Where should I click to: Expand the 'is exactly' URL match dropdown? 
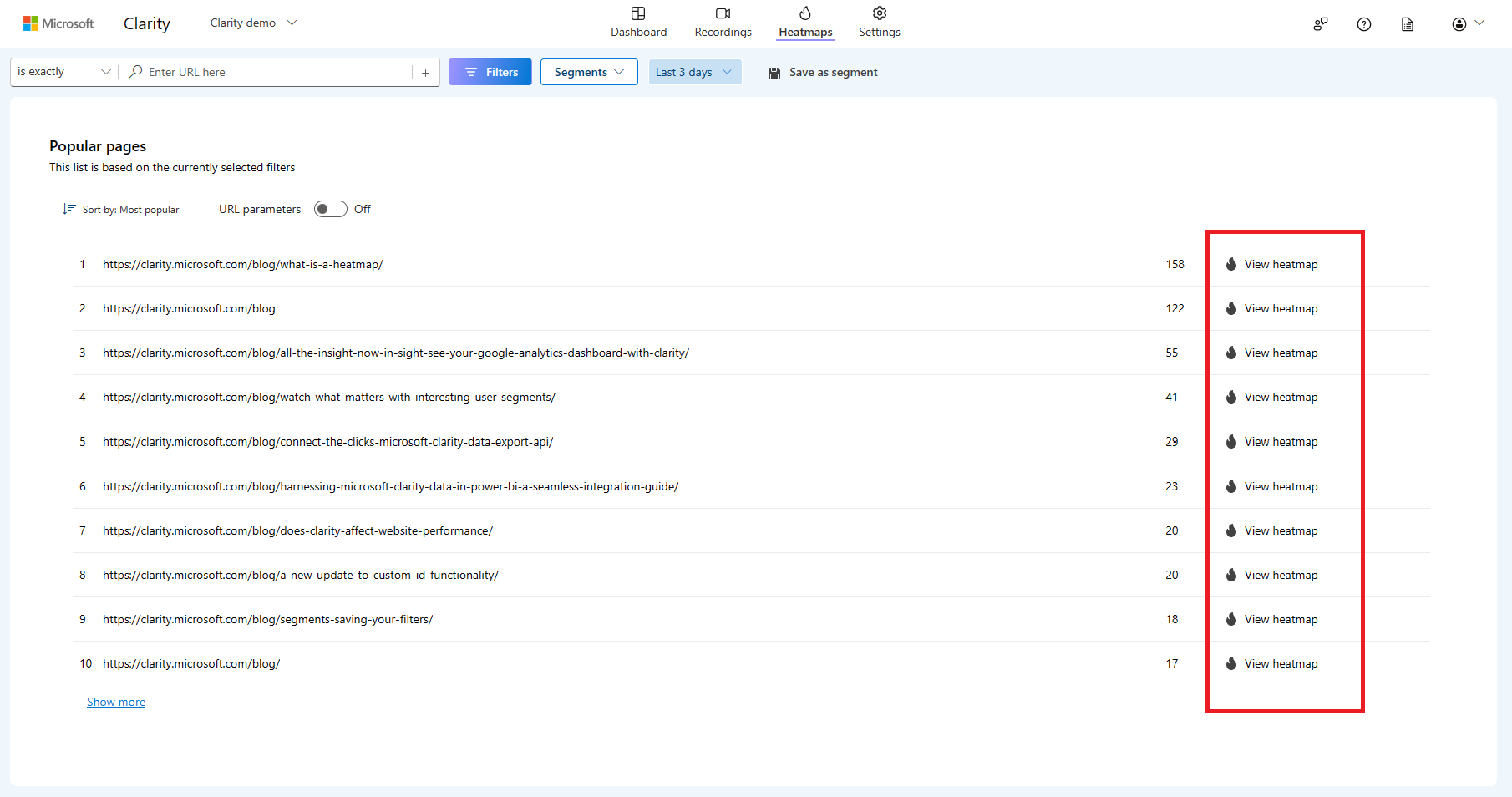tap(64, 72)
